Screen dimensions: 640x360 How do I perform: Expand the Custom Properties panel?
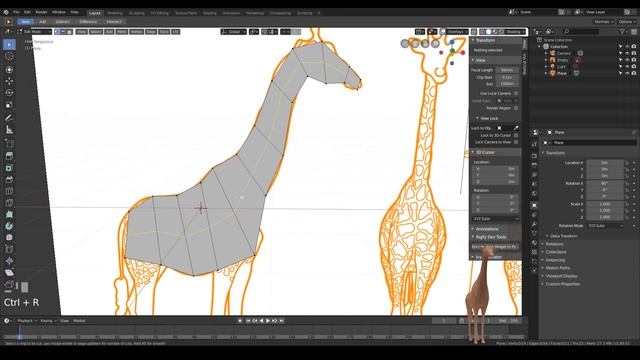[562, 284]
